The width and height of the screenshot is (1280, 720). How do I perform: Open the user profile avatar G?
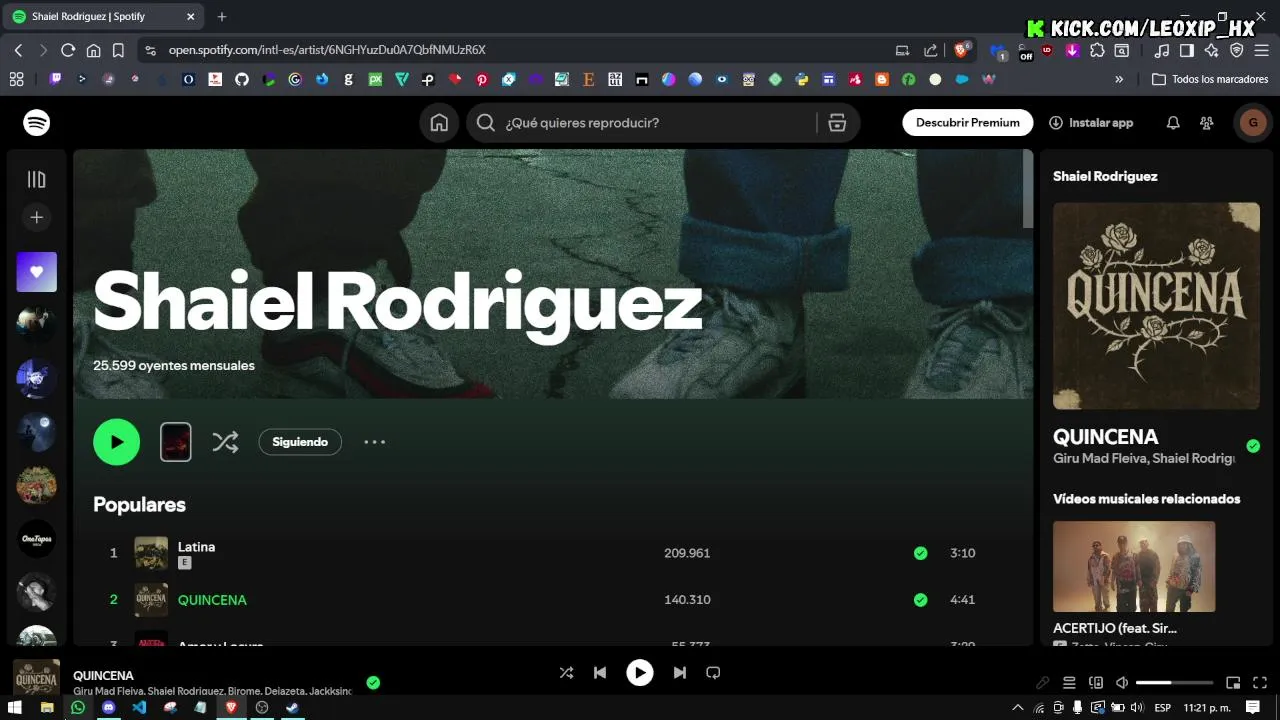click(1253, 123)
